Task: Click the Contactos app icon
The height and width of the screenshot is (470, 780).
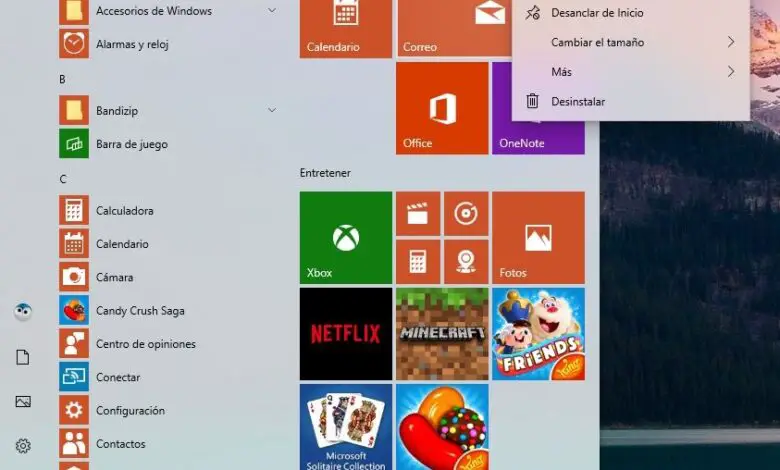Action: click(74, 444)
